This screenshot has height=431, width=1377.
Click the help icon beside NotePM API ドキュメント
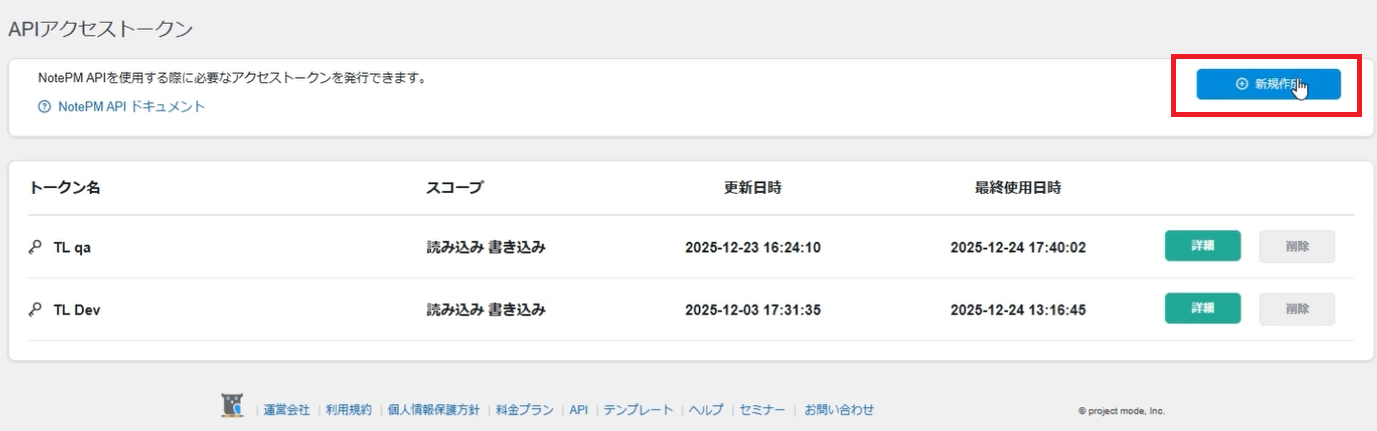coord(44,107)
